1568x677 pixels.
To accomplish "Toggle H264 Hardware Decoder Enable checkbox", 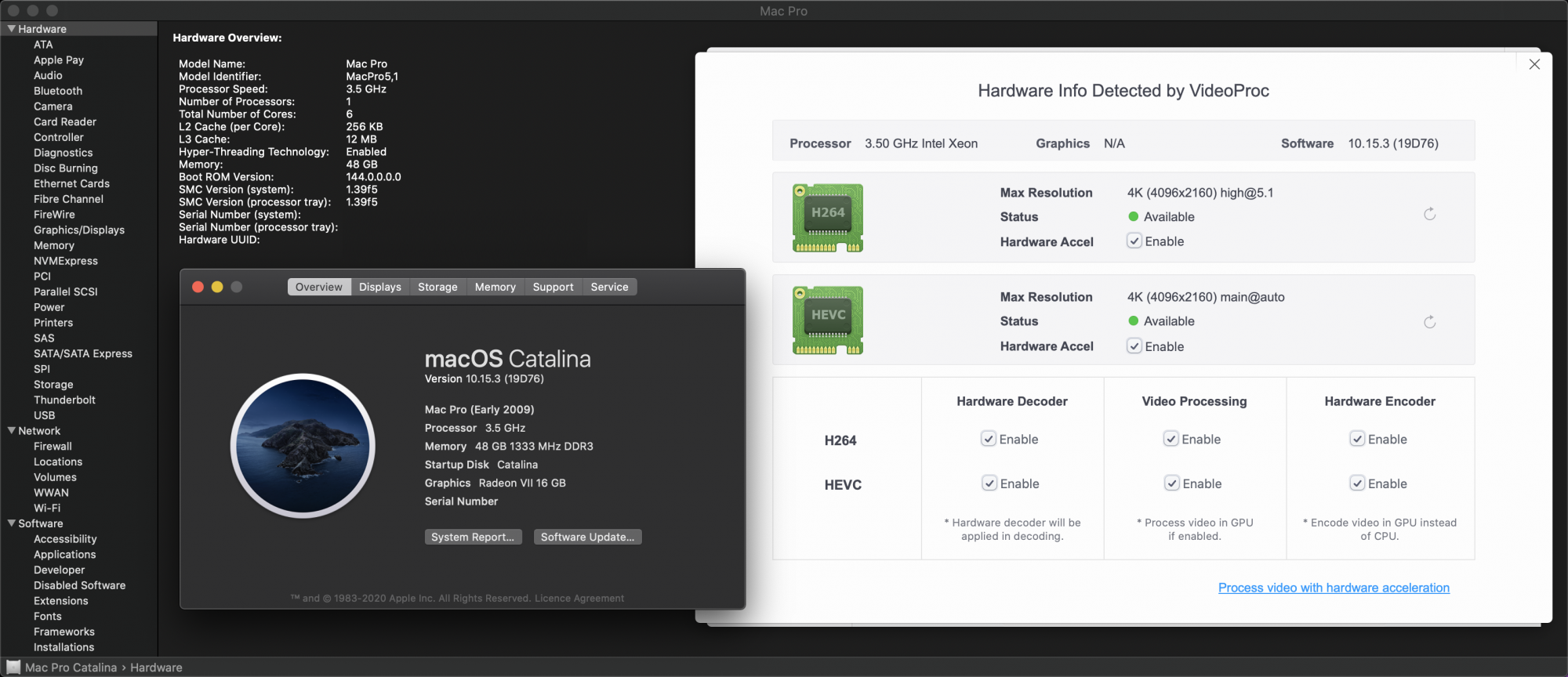I will coord(989,439).
